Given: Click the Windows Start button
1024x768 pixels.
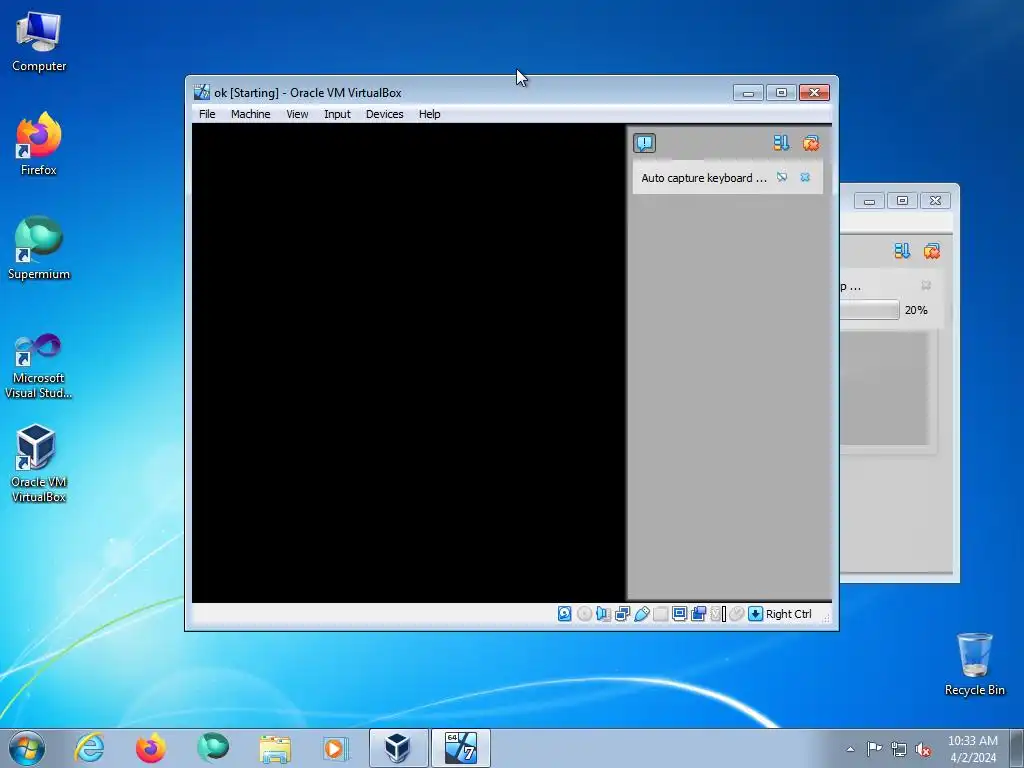Looking at the screenshot, I should coord(27,748).
